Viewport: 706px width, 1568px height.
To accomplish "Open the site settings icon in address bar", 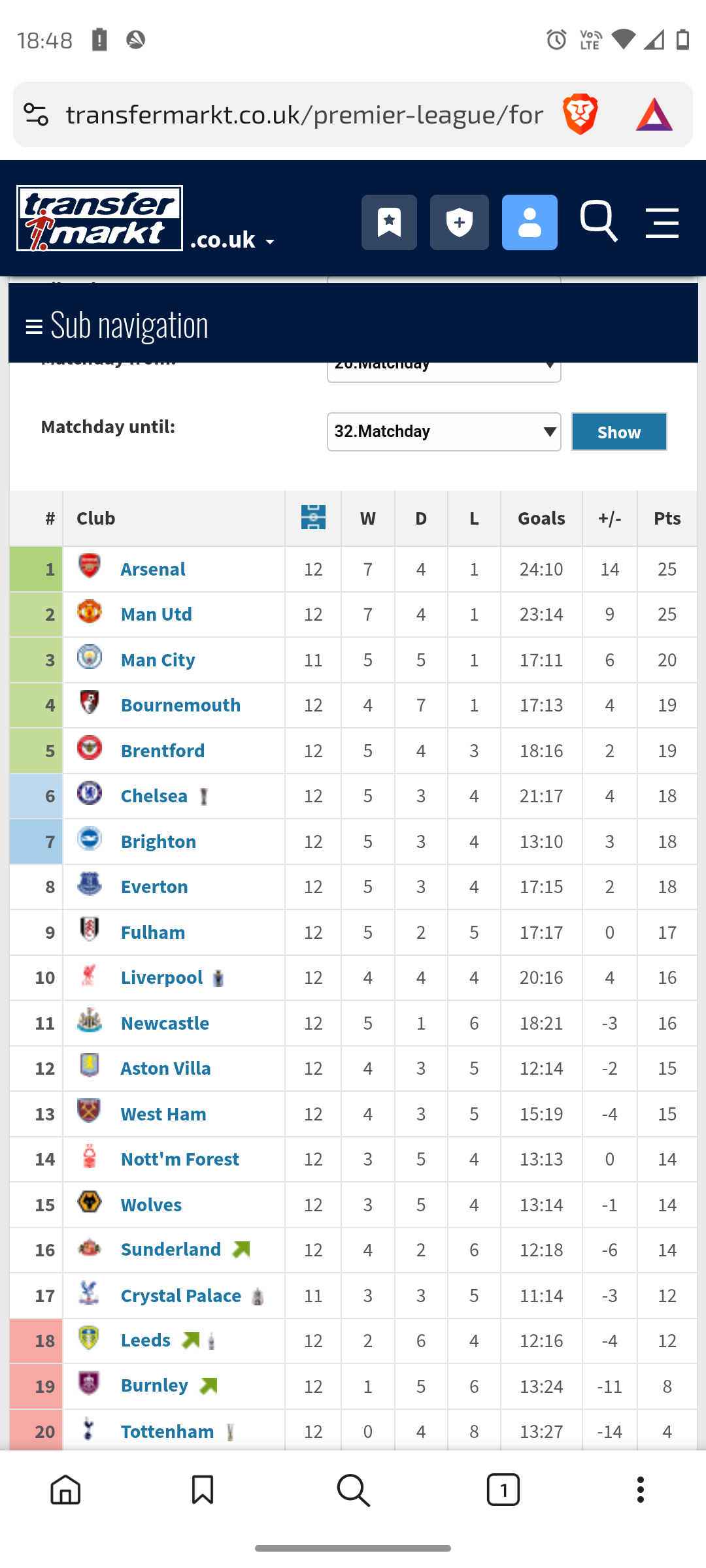I will 37,115.
